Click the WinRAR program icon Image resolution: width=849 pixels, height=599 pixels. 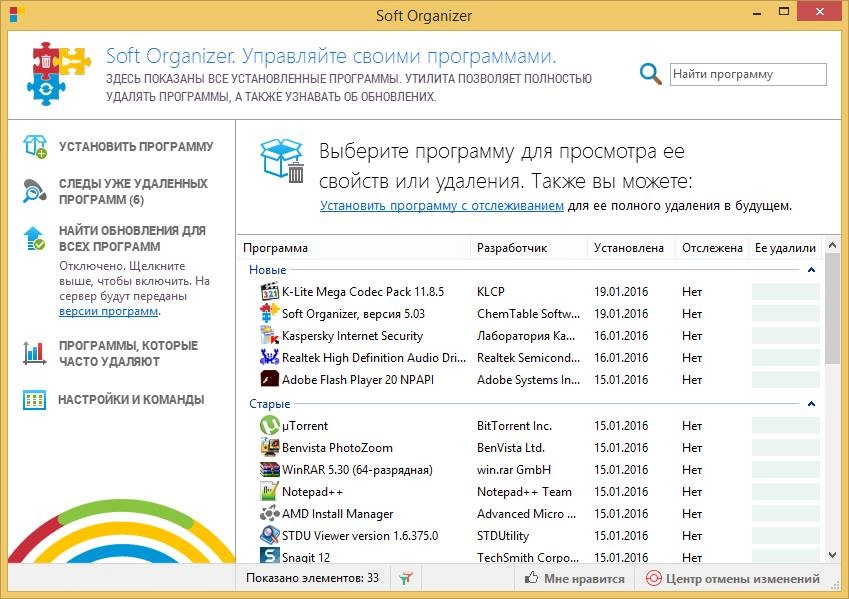tap(270, 470)
